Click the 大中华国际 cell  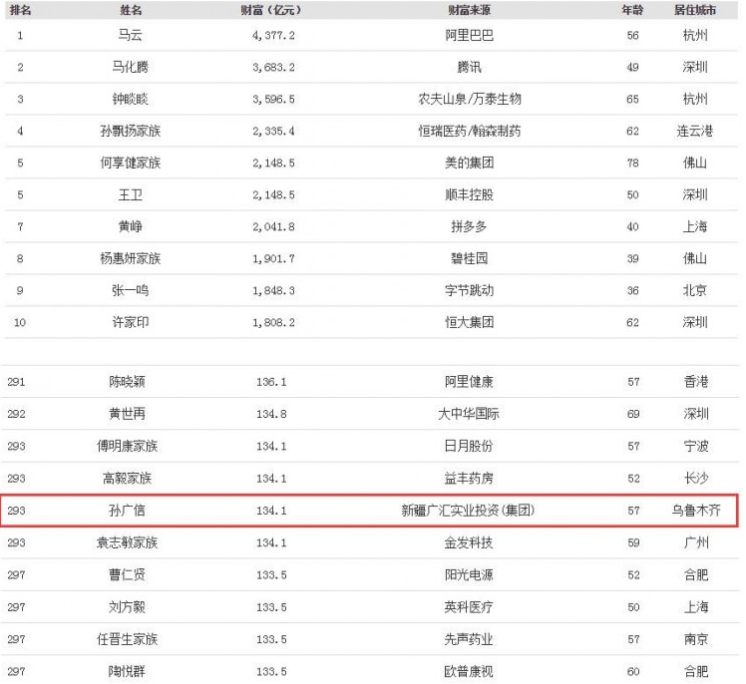[x=469, y=414]
